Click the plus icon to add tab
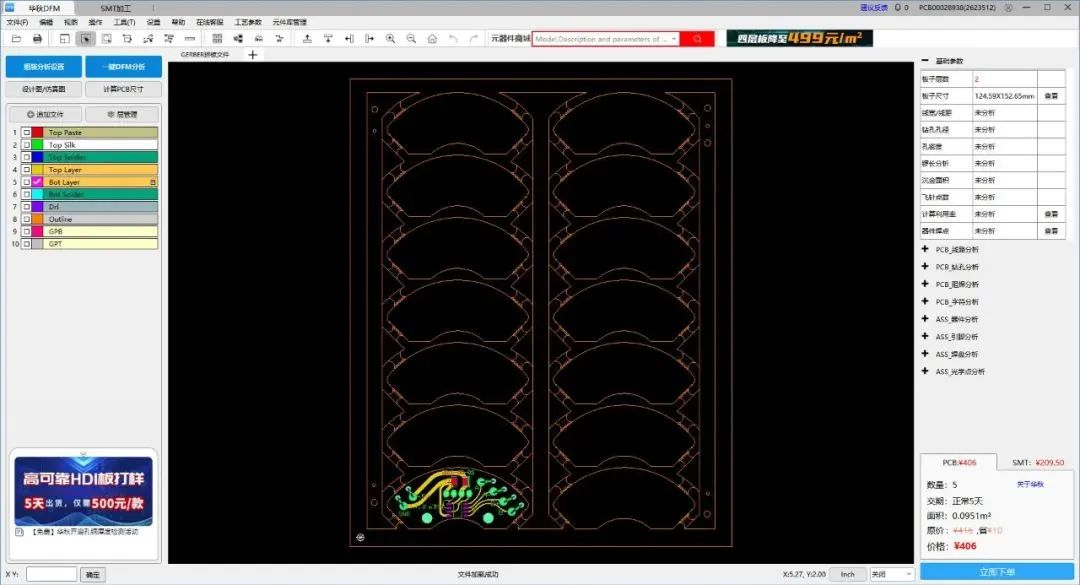Screen dimensions: 1080x585 coord(252,55)
